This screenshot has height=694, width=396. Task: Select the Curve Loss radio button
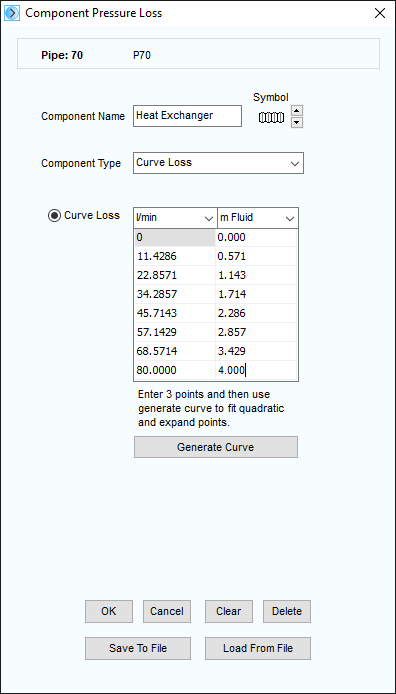coord(54,216)
